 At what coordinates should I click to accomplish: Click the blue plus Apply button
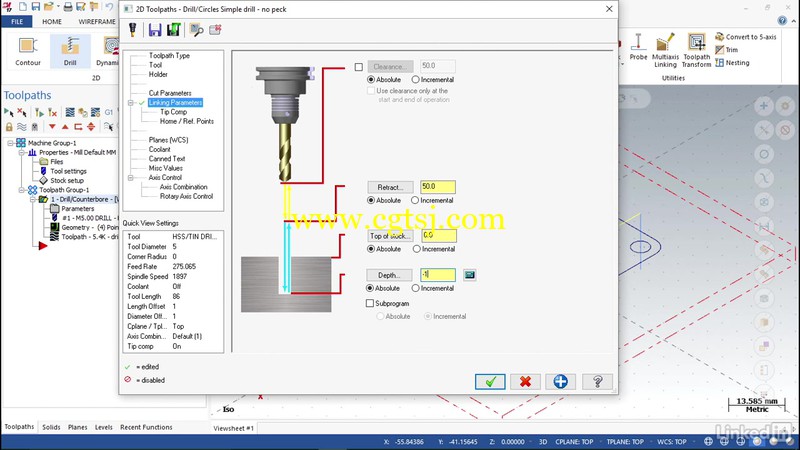coord(560,381)
